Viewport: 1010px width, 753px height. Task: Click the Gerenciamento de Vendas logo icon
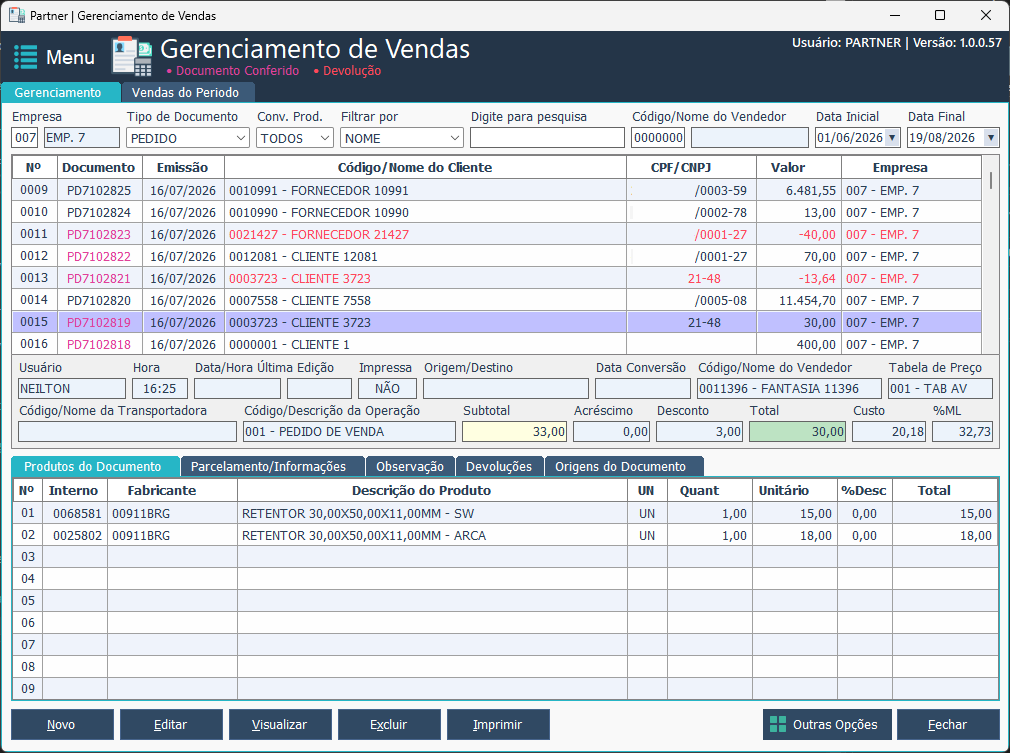132,56
